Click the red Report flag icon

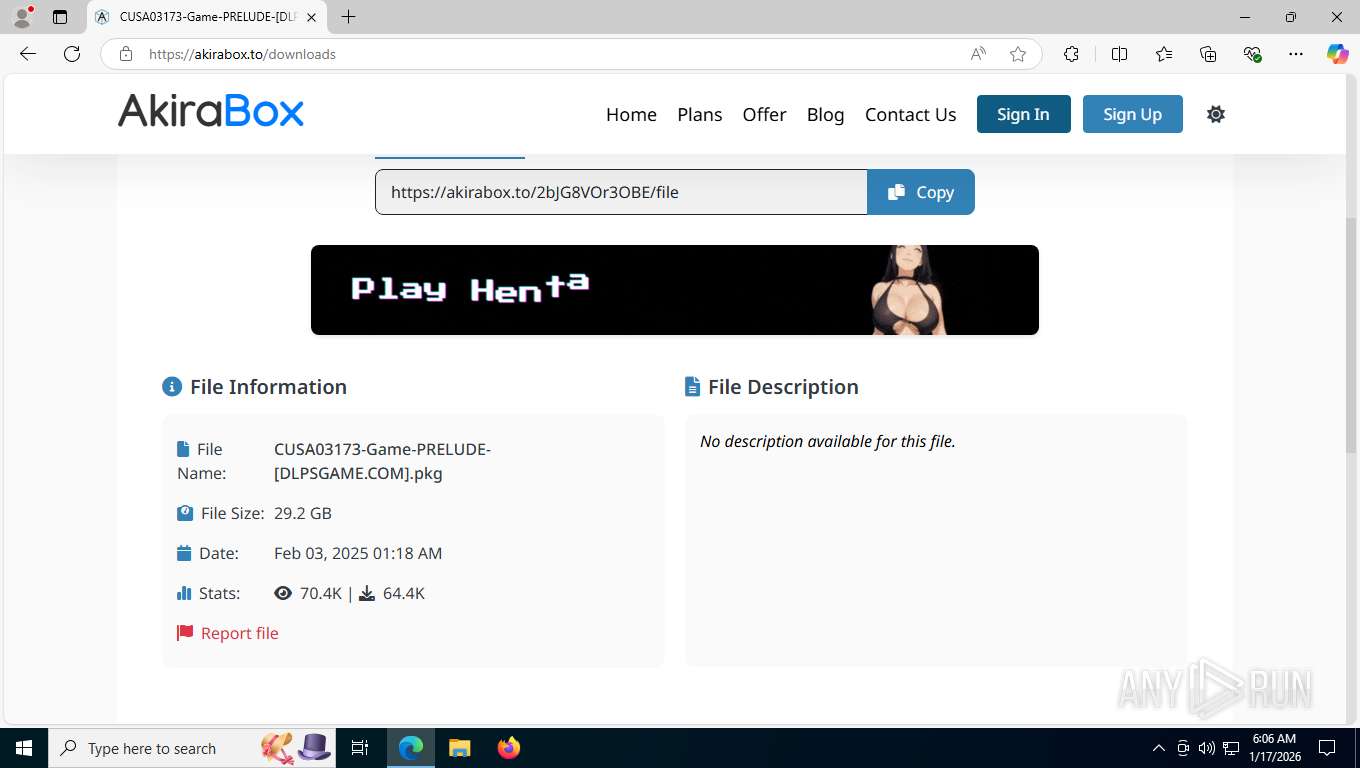tap(185, 633)
